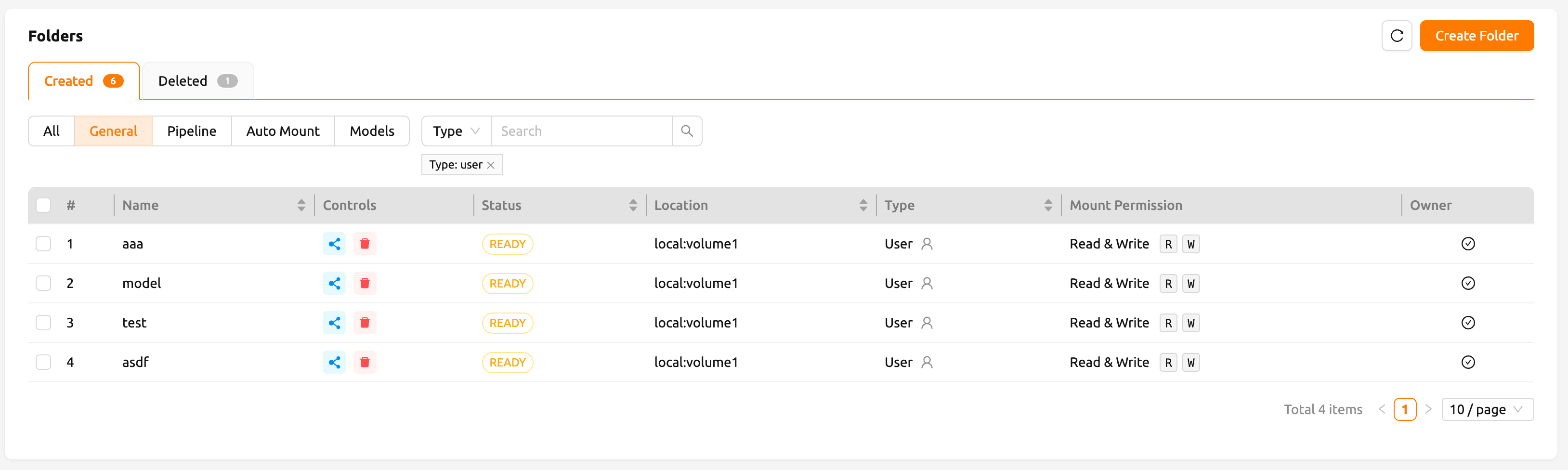Click owner check icon for aaa
Image resolution: width=1568 pixels, height=470 pixels.
1467,244
